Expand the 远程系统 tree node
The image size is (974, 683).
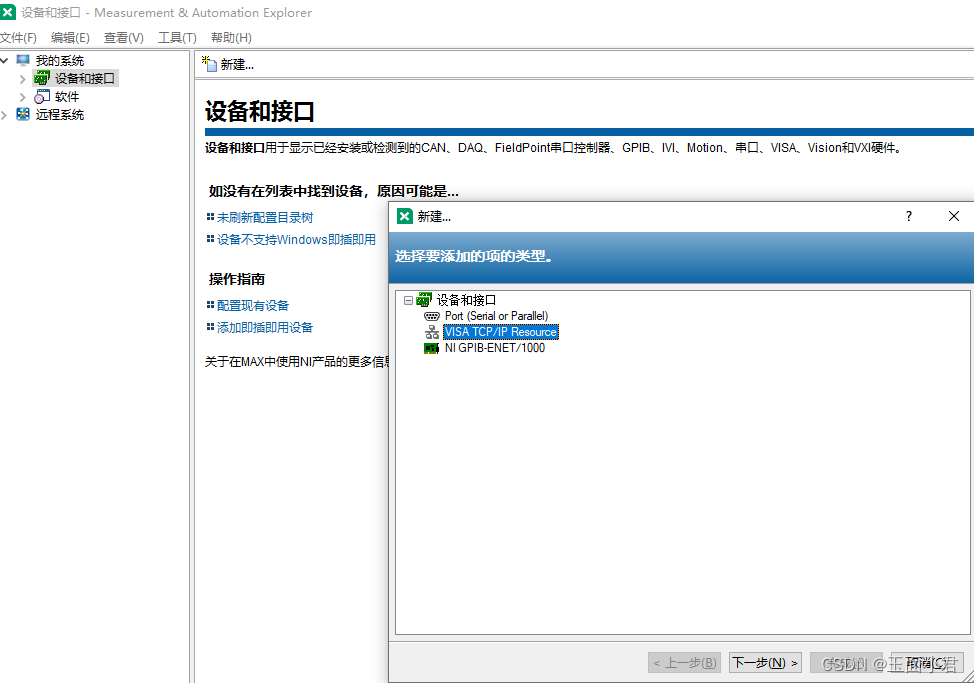(5, 115)
